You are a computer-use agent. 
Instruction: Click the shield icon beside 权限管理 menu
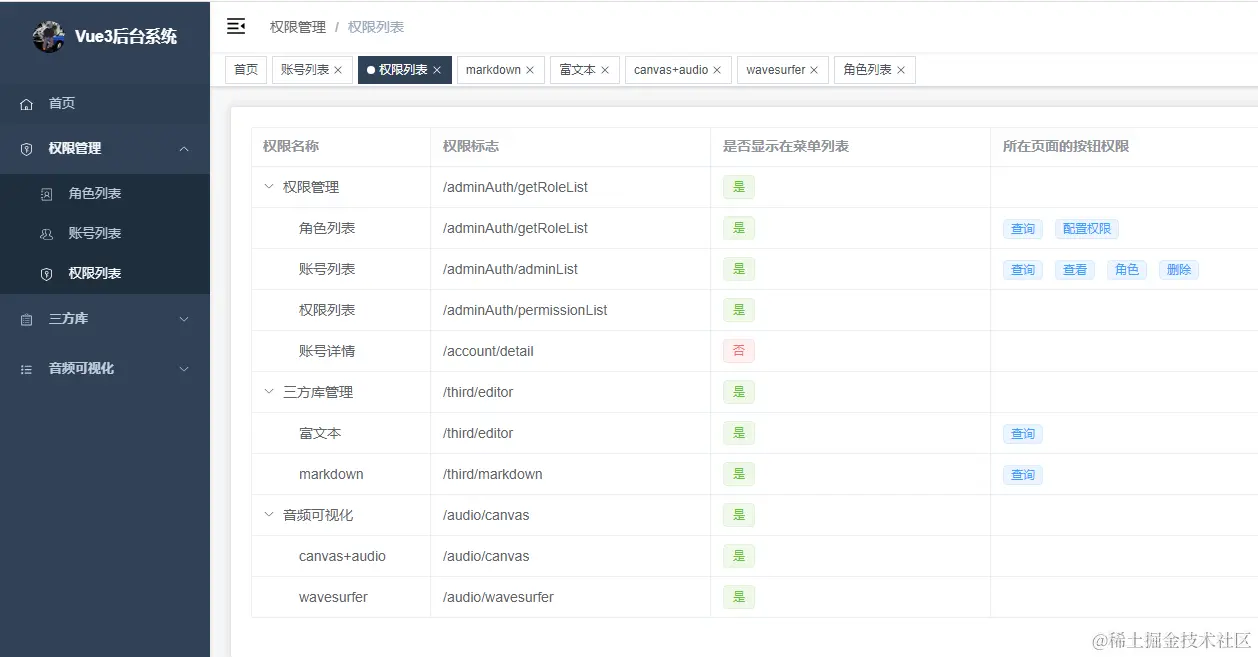click(x=27, y=148)
